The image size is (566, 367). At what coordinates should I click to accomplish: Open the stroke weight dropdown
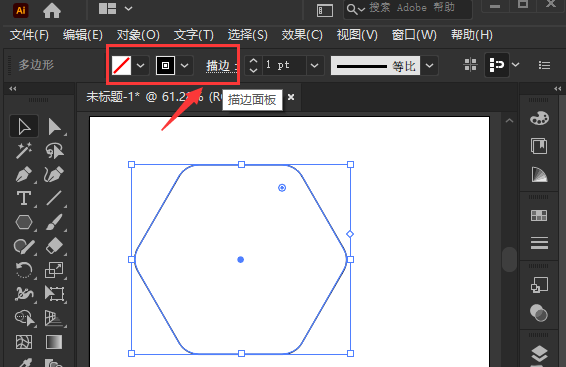314,66
